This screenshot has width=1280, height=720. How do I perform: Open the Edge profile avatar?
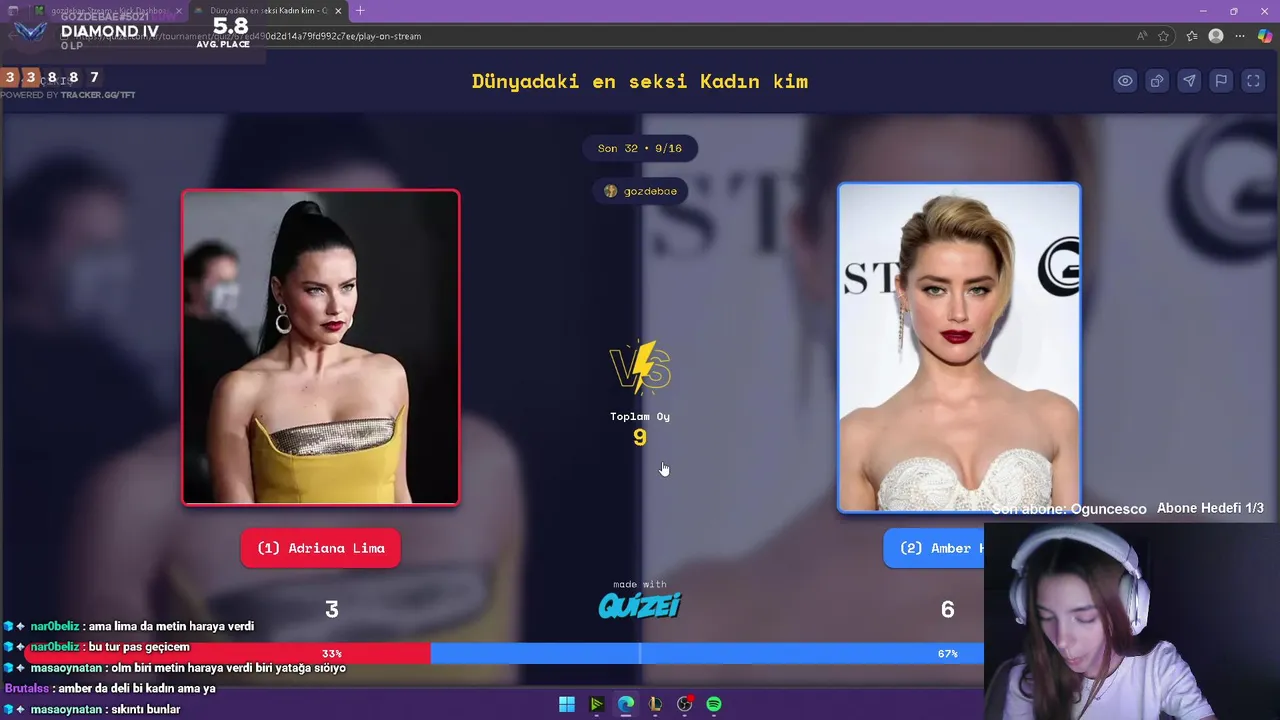click(x=1216, y=36)
